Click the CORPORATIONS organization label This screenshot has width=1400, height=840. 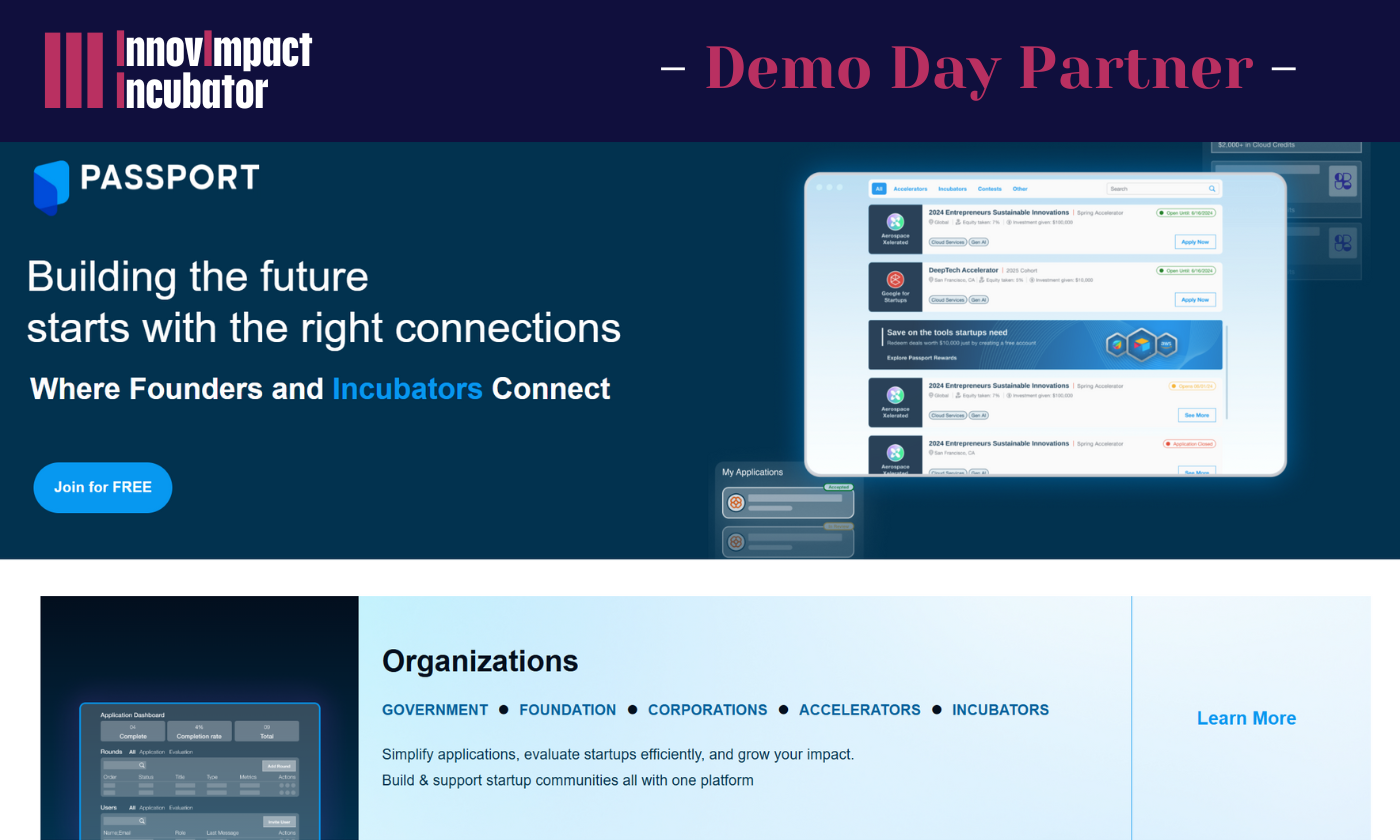(x=708, y=710)
